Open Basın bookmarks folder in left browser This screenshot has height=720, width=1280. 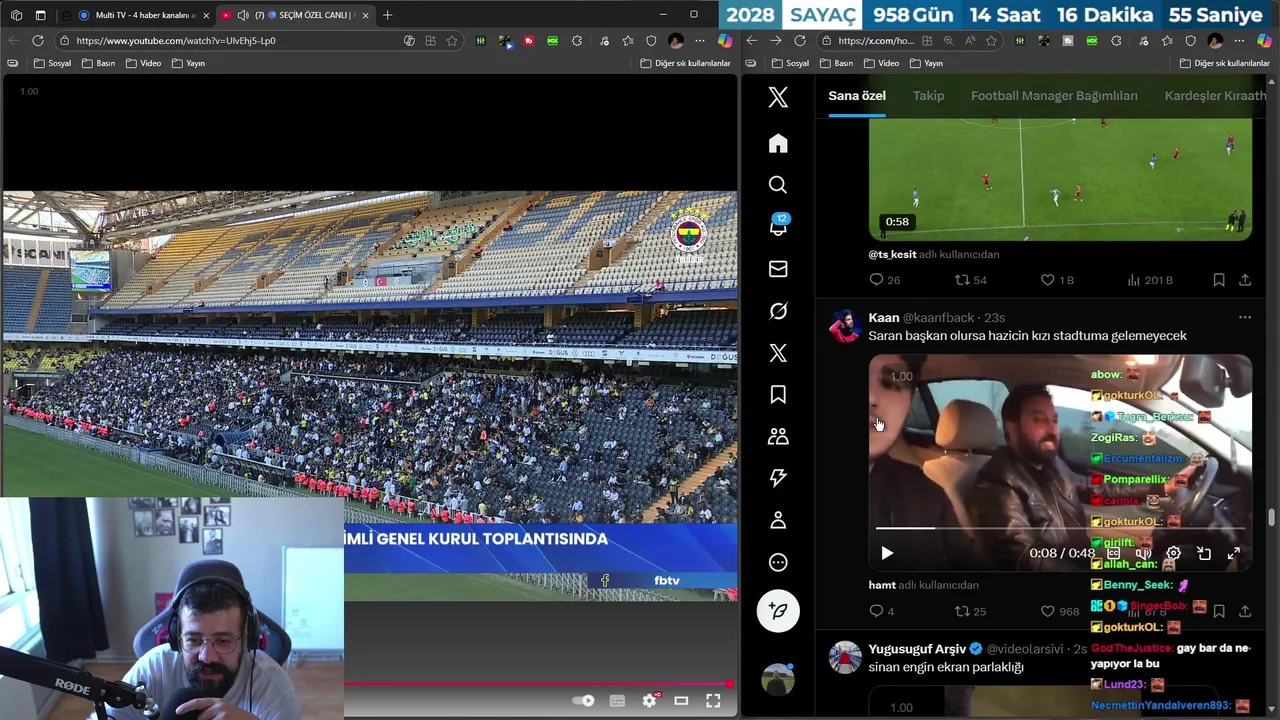98,63
